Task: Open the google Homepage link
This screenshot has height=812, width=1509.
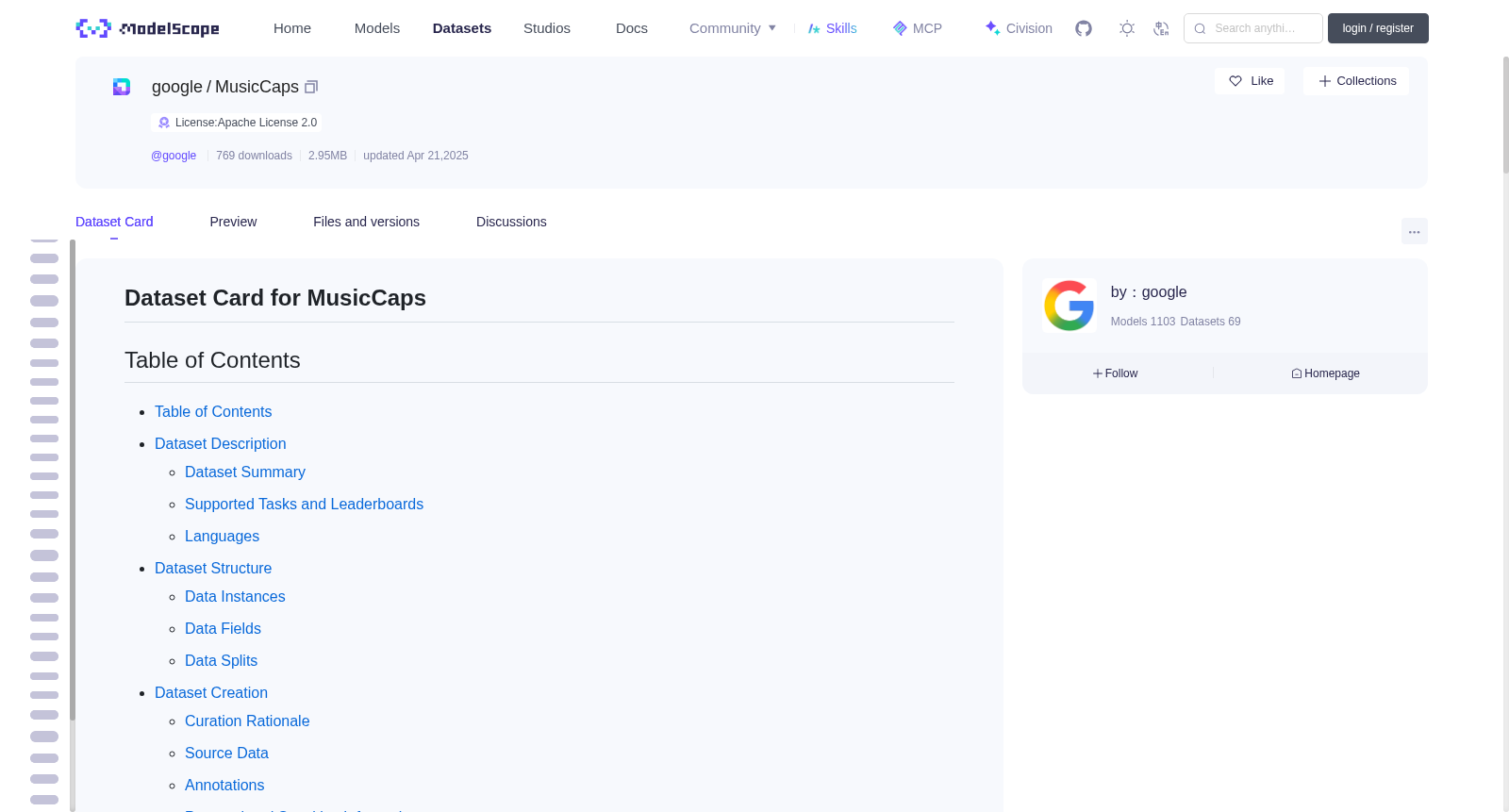Action: point(1325,373)
